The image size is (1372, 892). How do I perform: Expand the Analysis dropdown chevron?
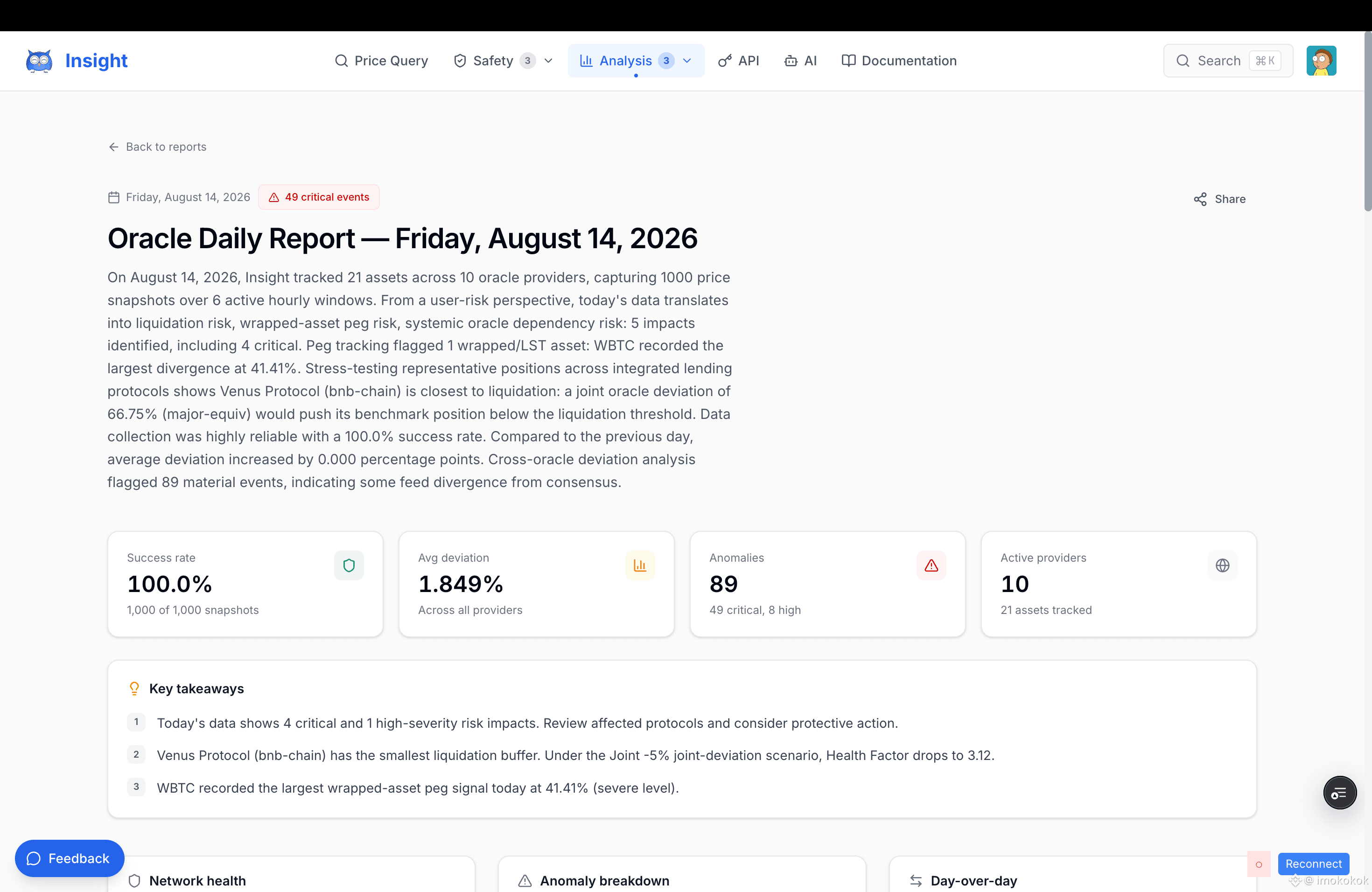[x=687, y=61]
